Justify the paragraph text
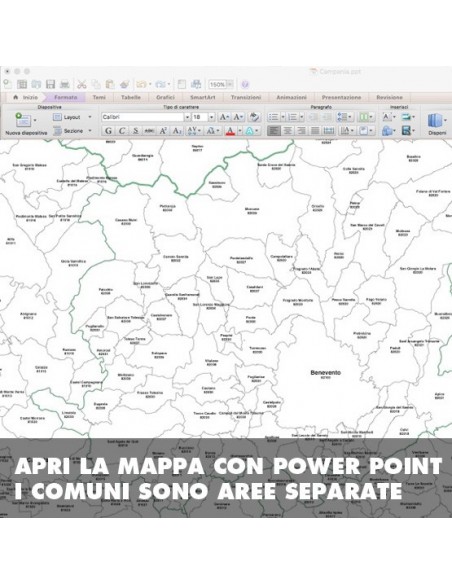Image resolution: width=452 pixels, height=584 pixels. click(315, 131)
